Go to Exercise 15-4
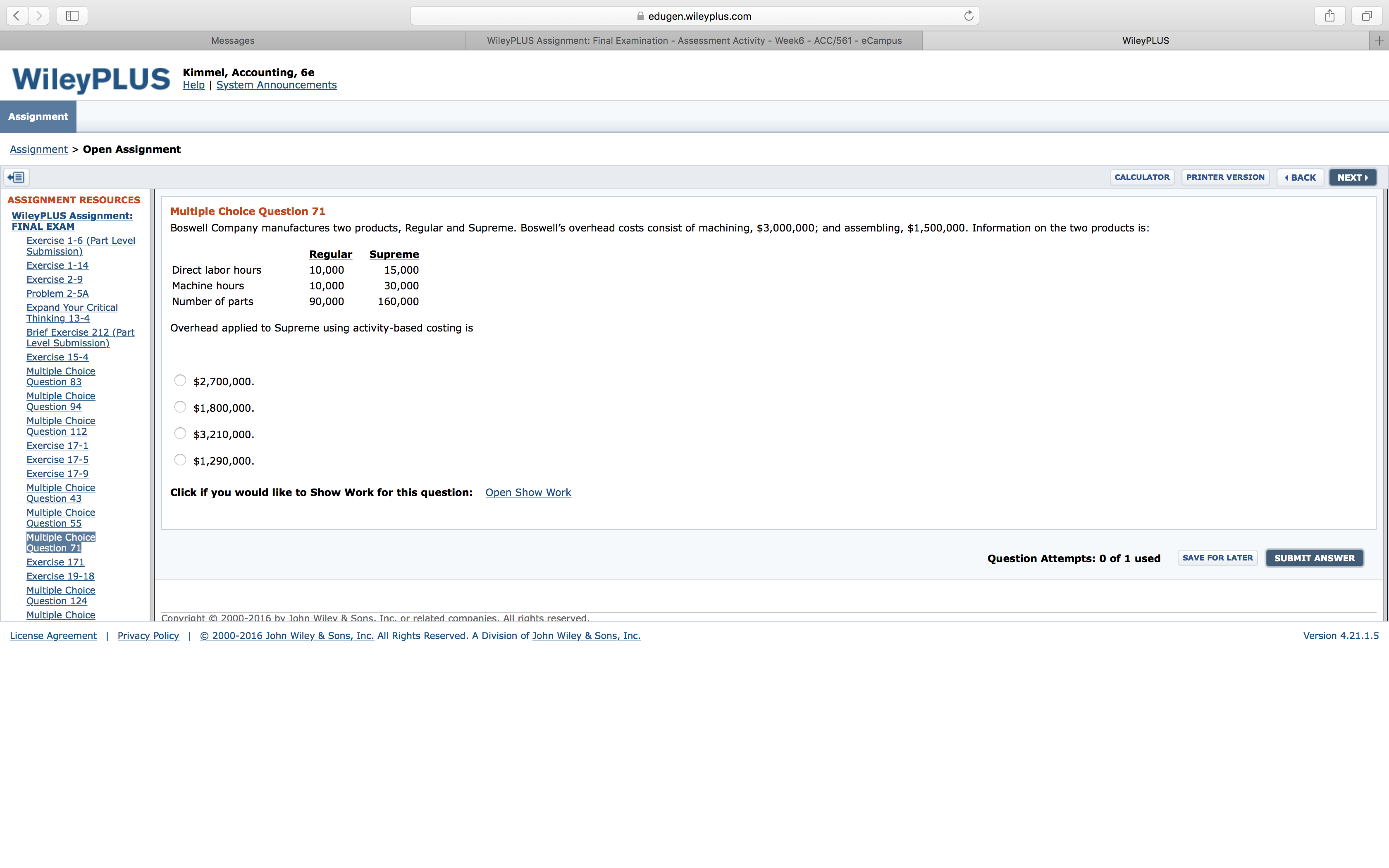1389x868 pixels. [x=57, y=357]
